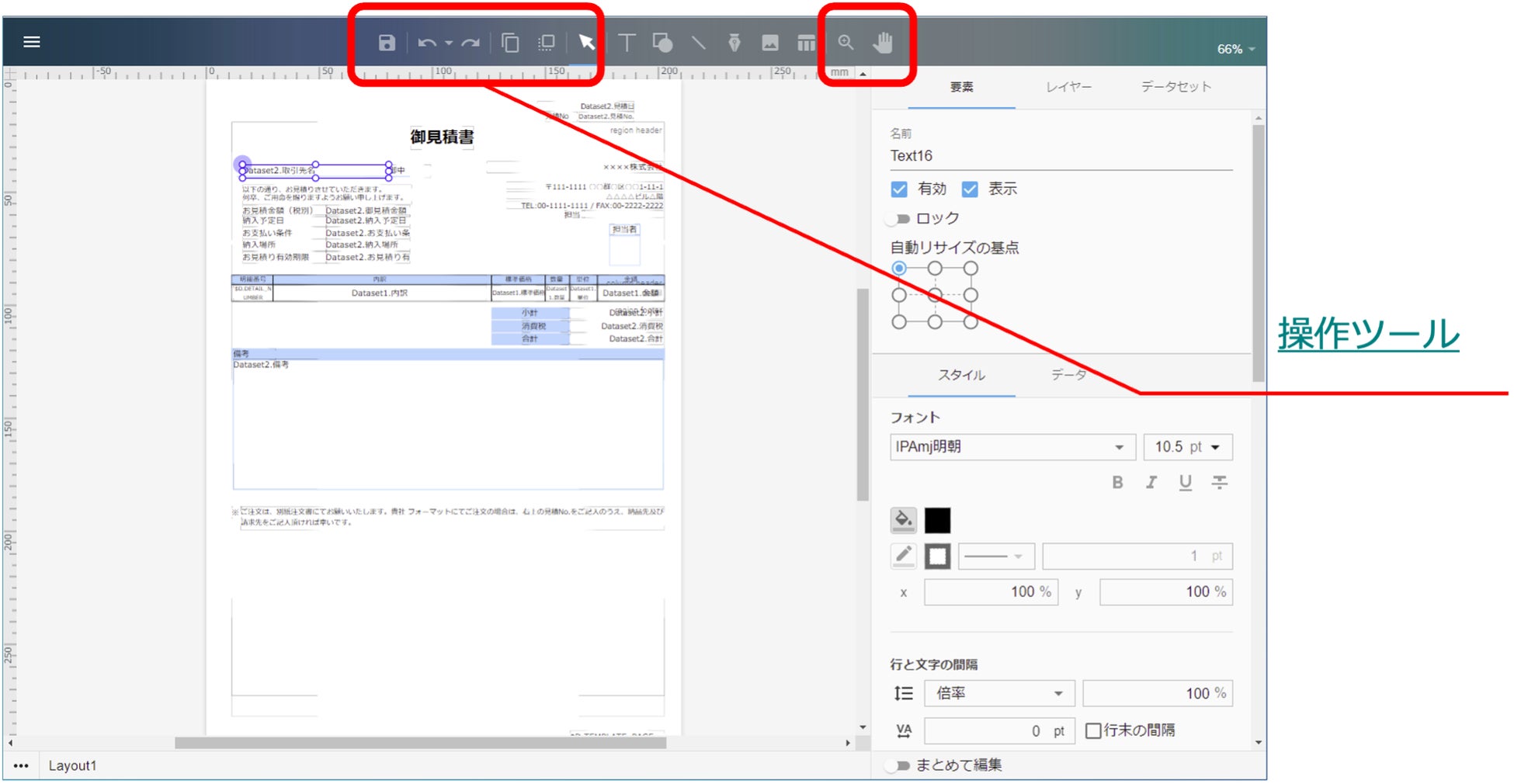Toggle Bold formatting
The width and height of the screenshot is (1514, 784).
[1117, 483]
